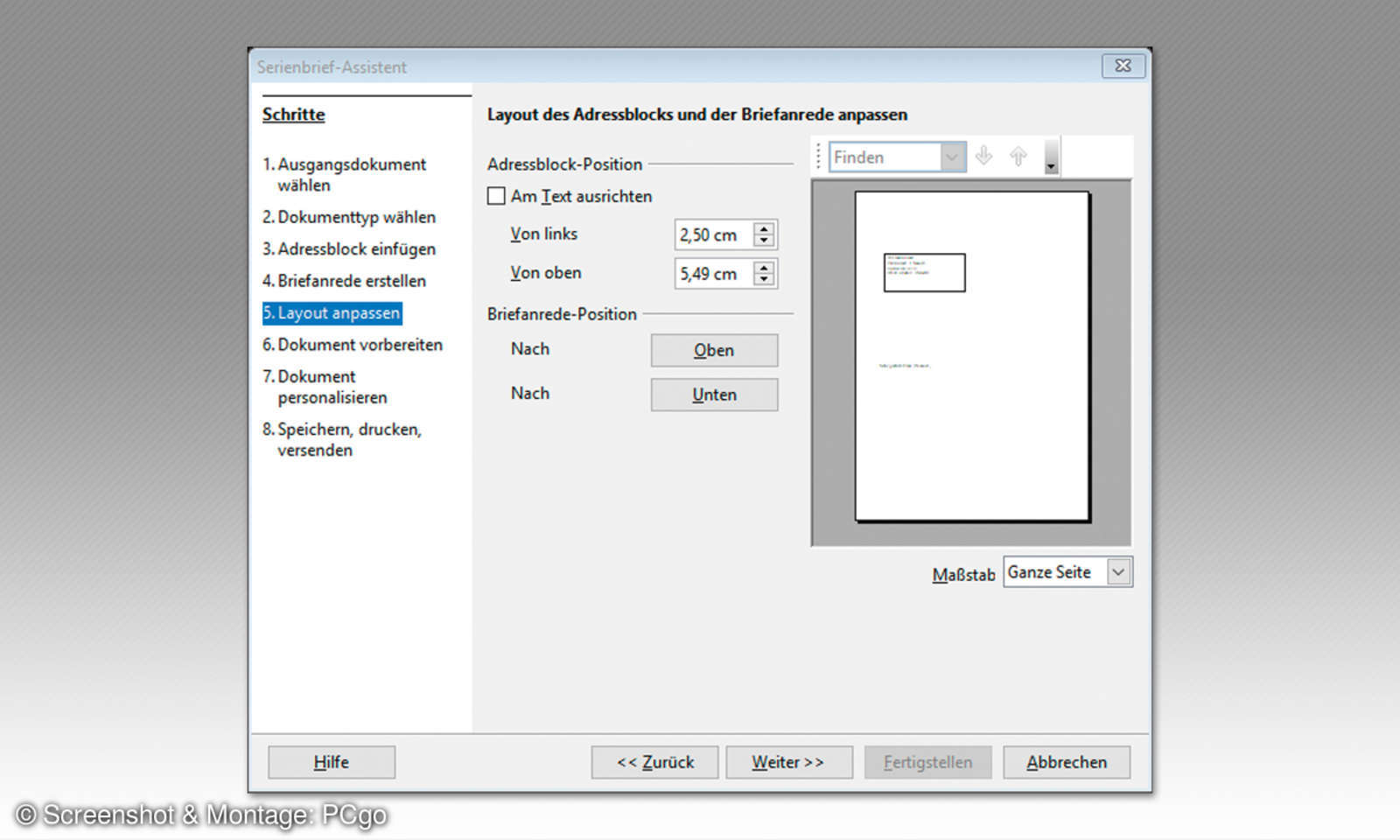Open the Finden combo box dropdown
The image size is (1400, 840).
pyautogui.click(x=952, y=157)
